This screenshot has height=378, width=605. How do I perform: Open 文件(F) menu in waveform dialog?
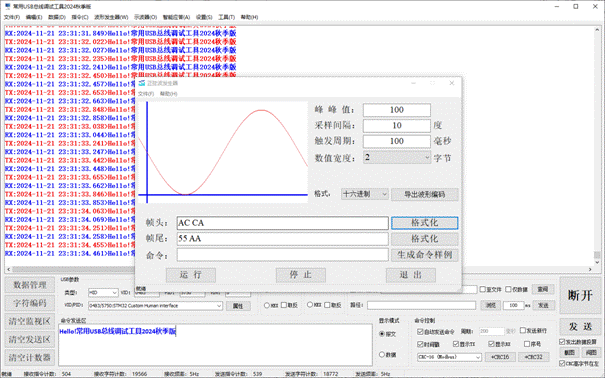tap(146, 94)
